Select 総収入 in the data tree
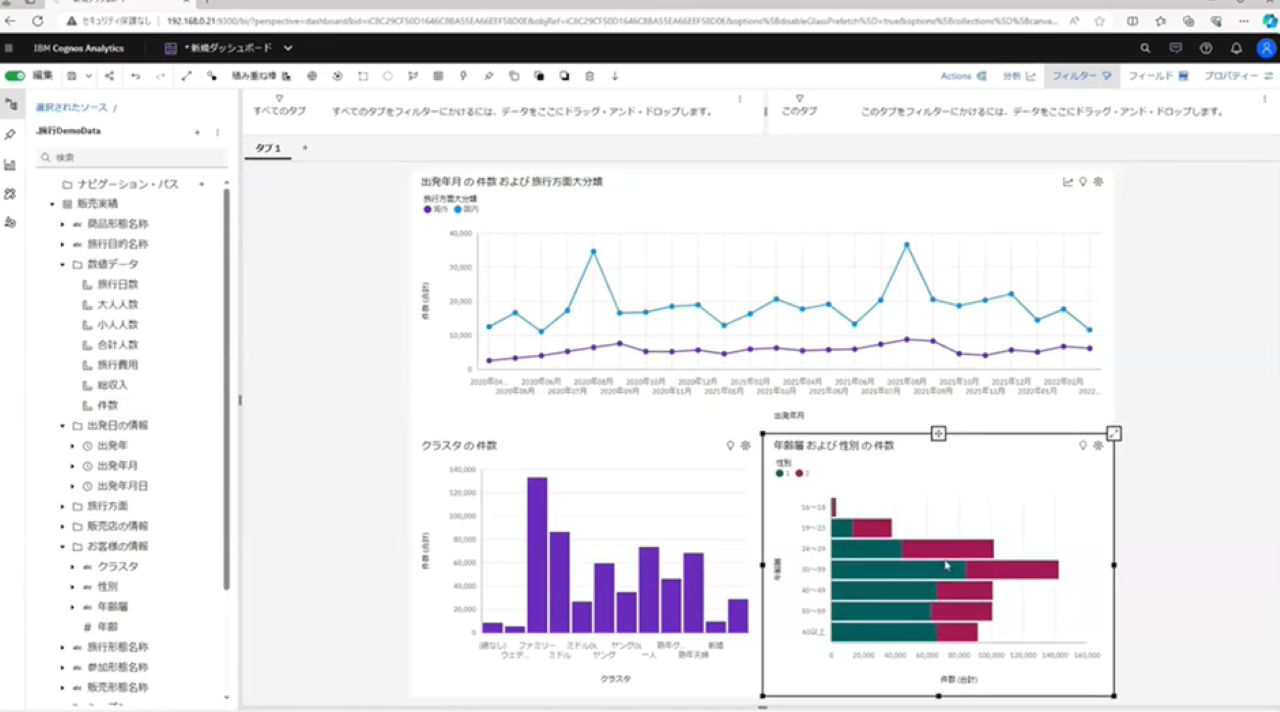 [x=113, y=385]
